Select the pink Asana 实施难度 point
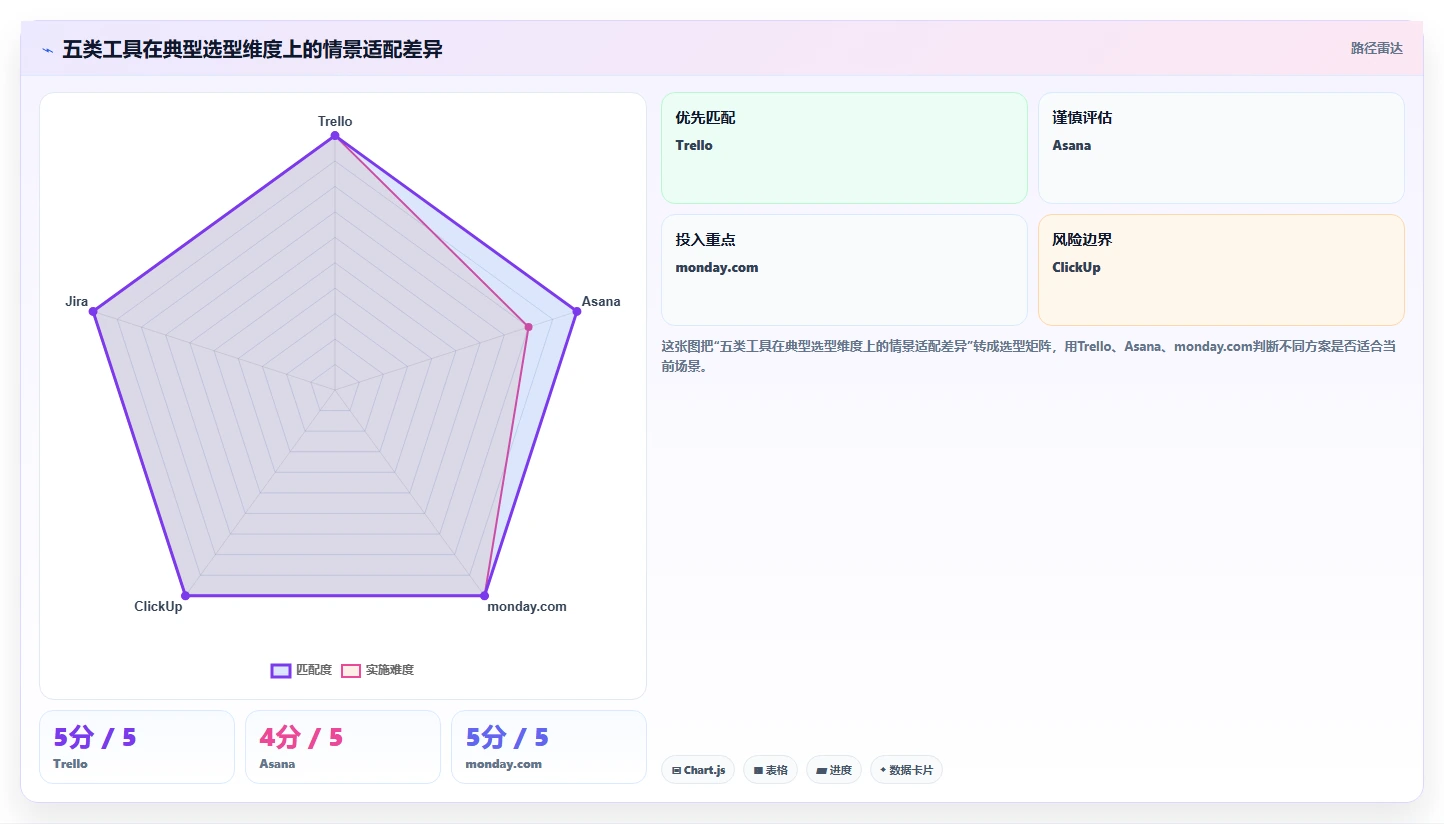1444x824 pixels. tap(528, 327)
